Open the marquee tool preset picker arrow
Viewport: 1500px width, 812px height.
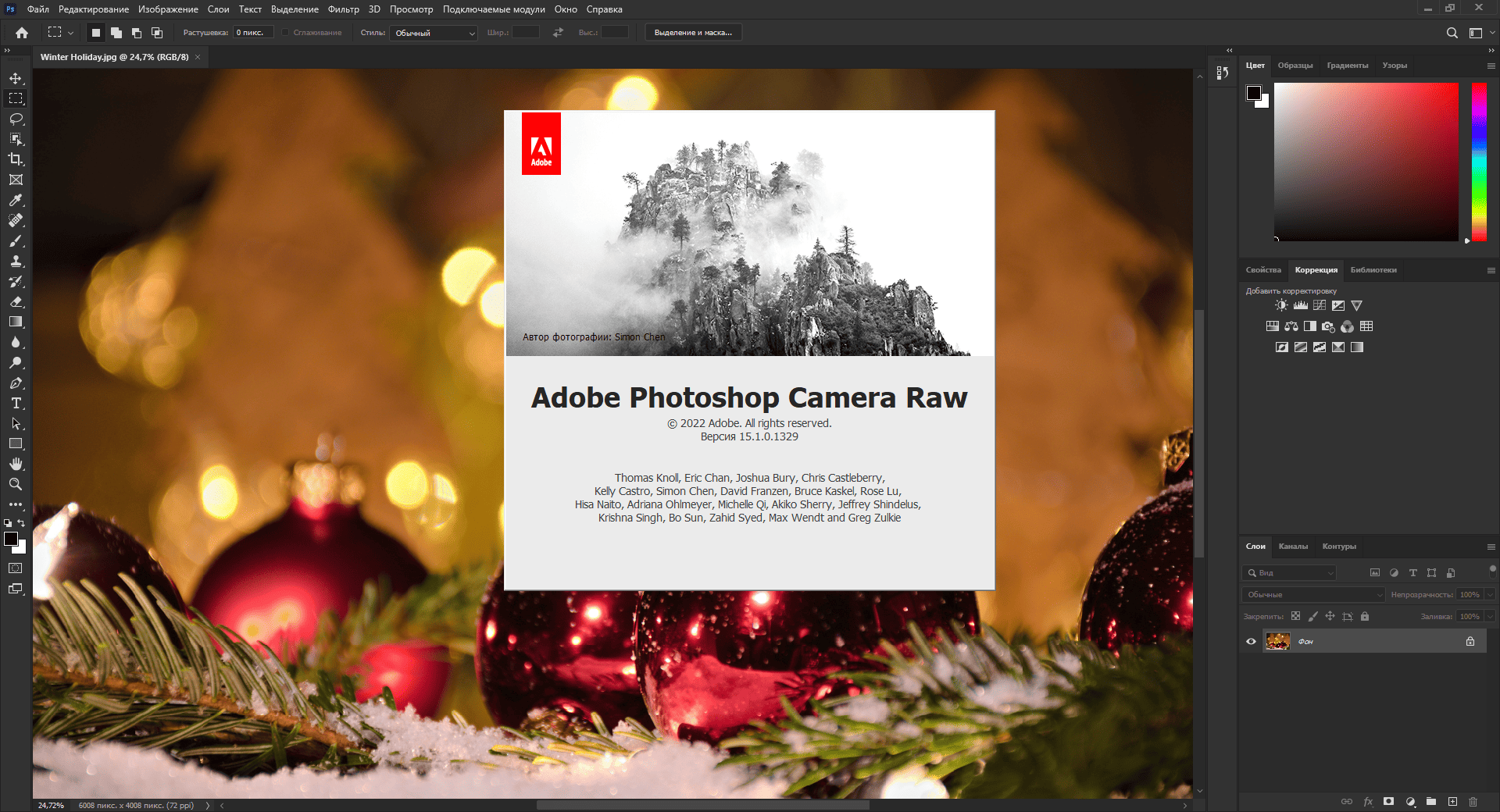tap(70, 33)
